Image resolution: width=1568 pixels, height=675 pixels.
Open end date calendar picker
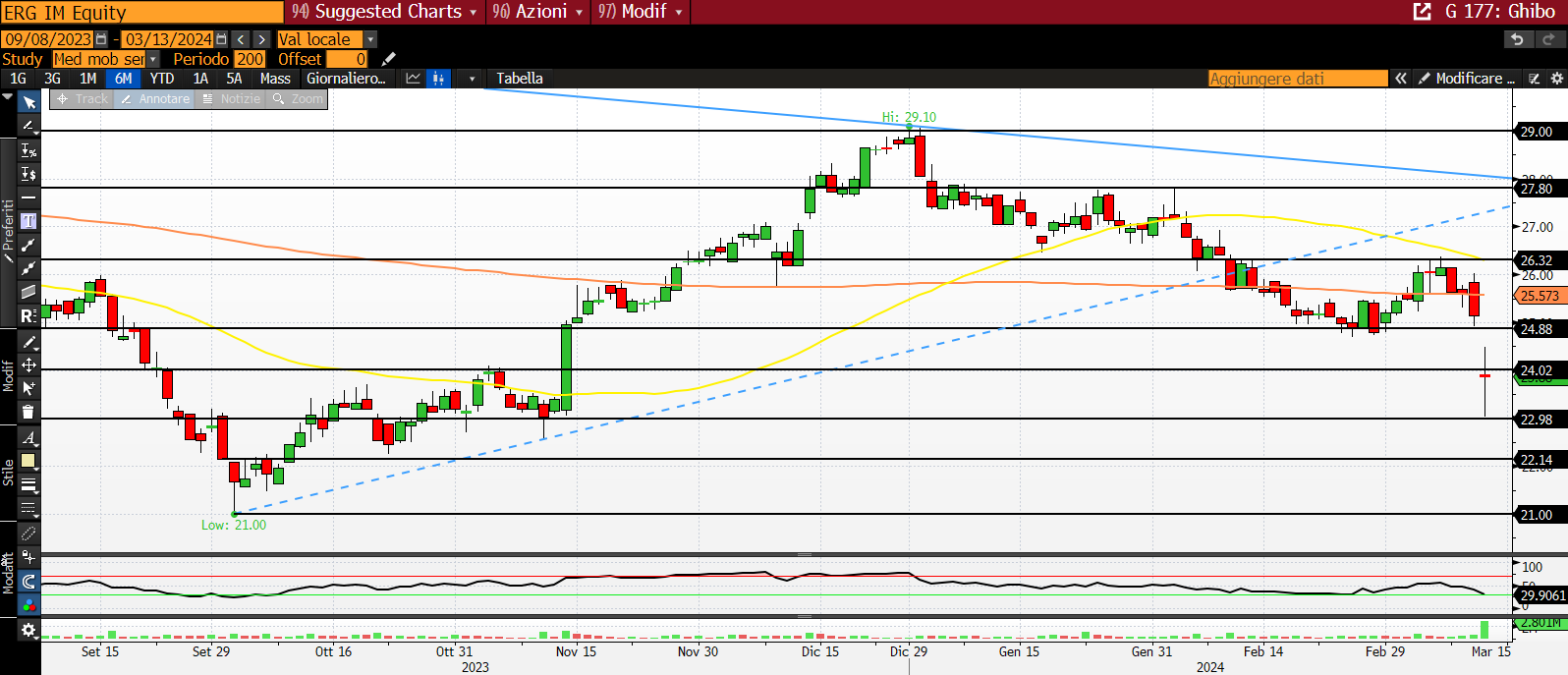(x=221, y=39)
